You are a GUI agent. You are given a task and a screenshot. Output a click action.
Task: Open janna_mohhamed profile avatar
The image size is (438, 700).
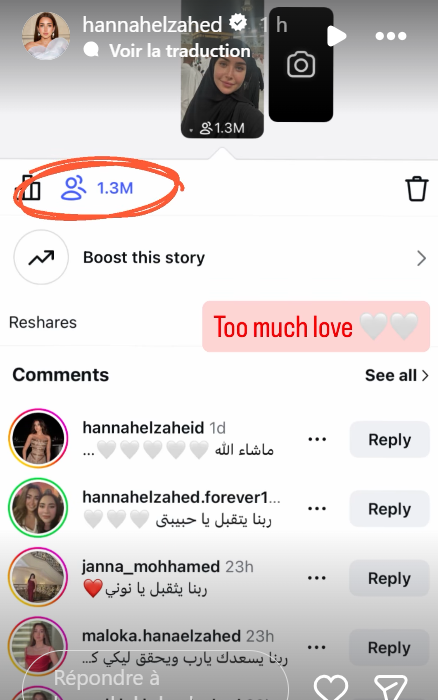pyautogui.click(x=38, y=577)
